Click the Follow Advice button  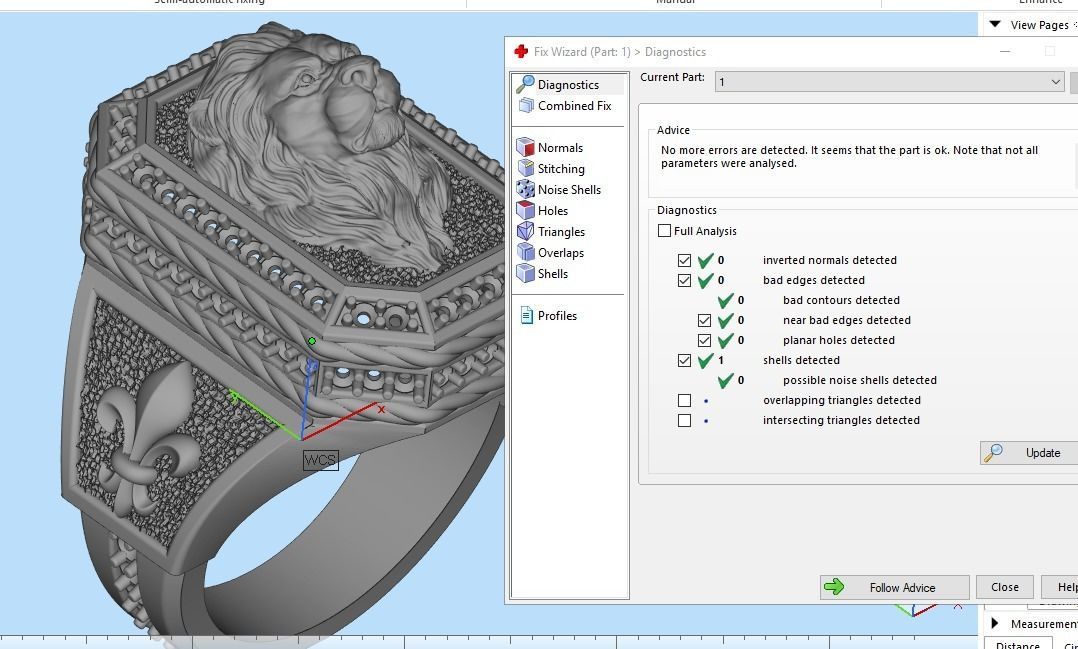(894, 587)
